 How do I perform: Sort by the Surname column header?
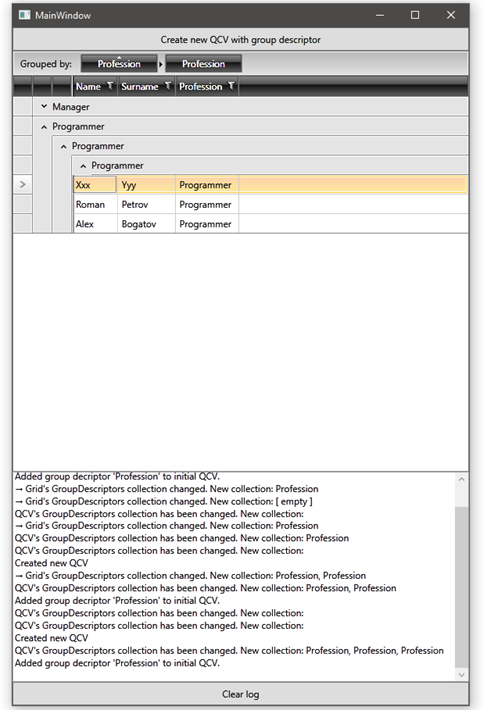click(x=139, y=86)
